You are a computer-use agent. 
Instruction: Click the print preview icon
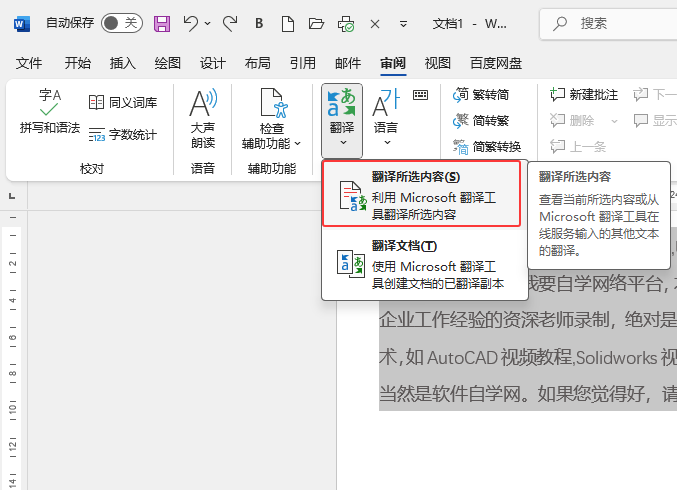pyautogui.click(x=346, y=24)
